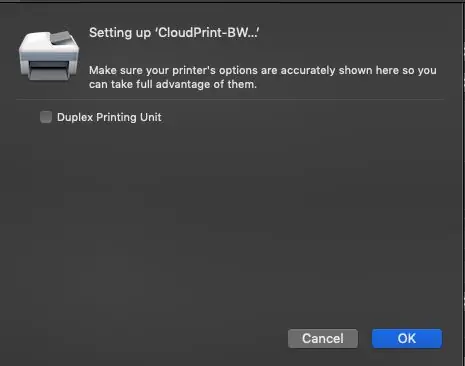Click the horizontal separator below the description
This screenshot has width=465, height=366.
[x=230, y=99]
